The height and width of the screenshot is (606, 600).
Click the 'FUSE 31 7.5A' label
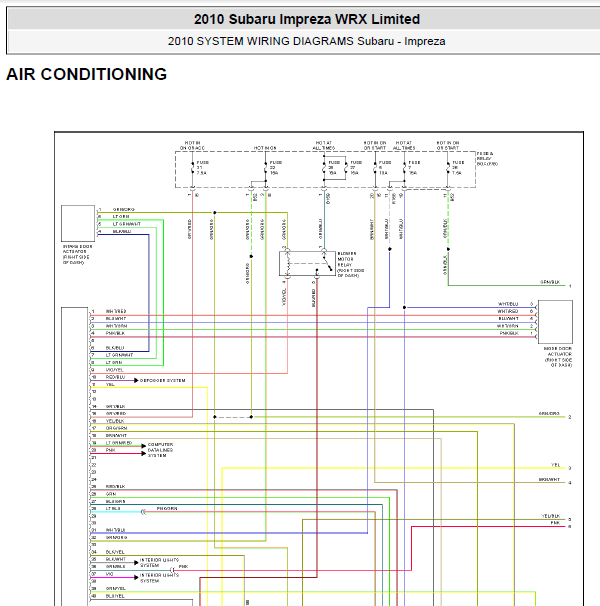(203, 168)
